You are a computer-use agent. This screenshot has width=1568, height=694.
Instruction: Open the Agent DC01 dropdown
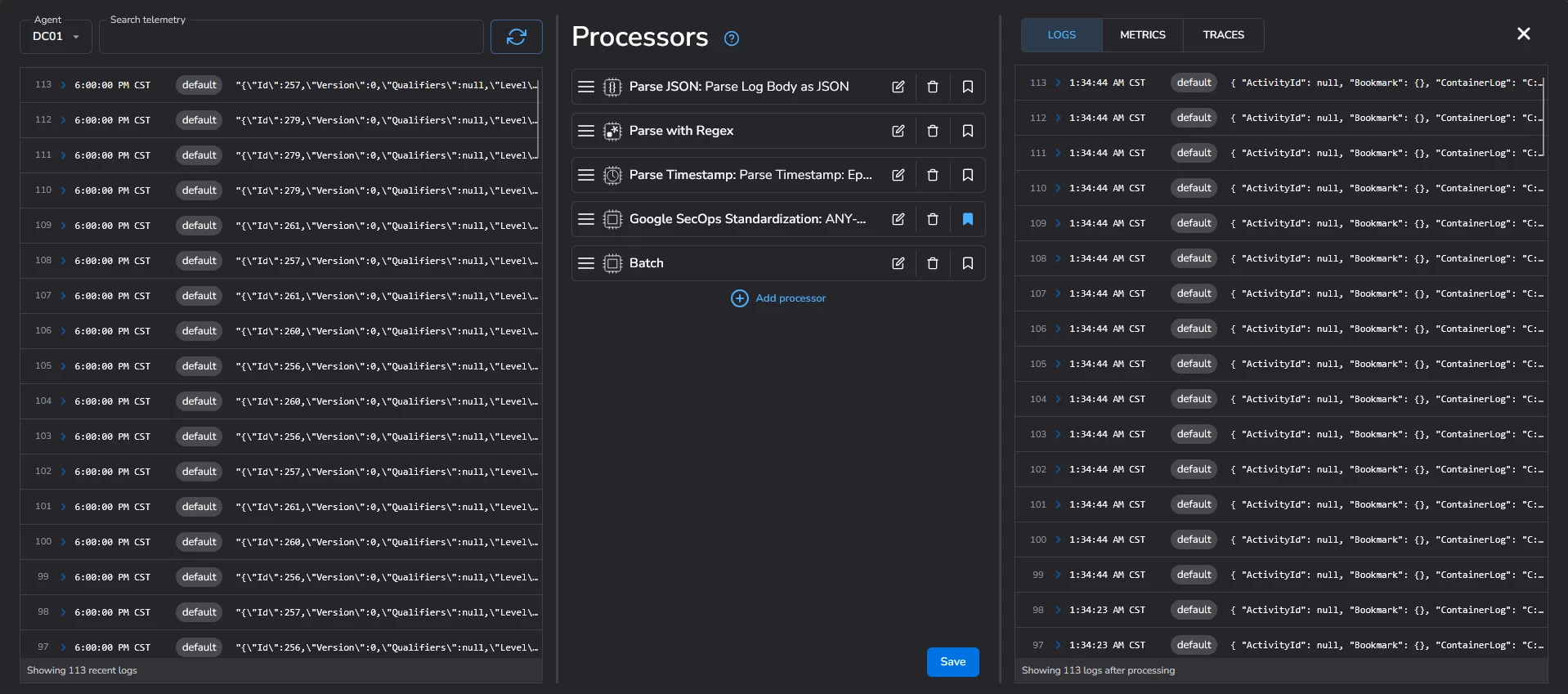[56, 37]
